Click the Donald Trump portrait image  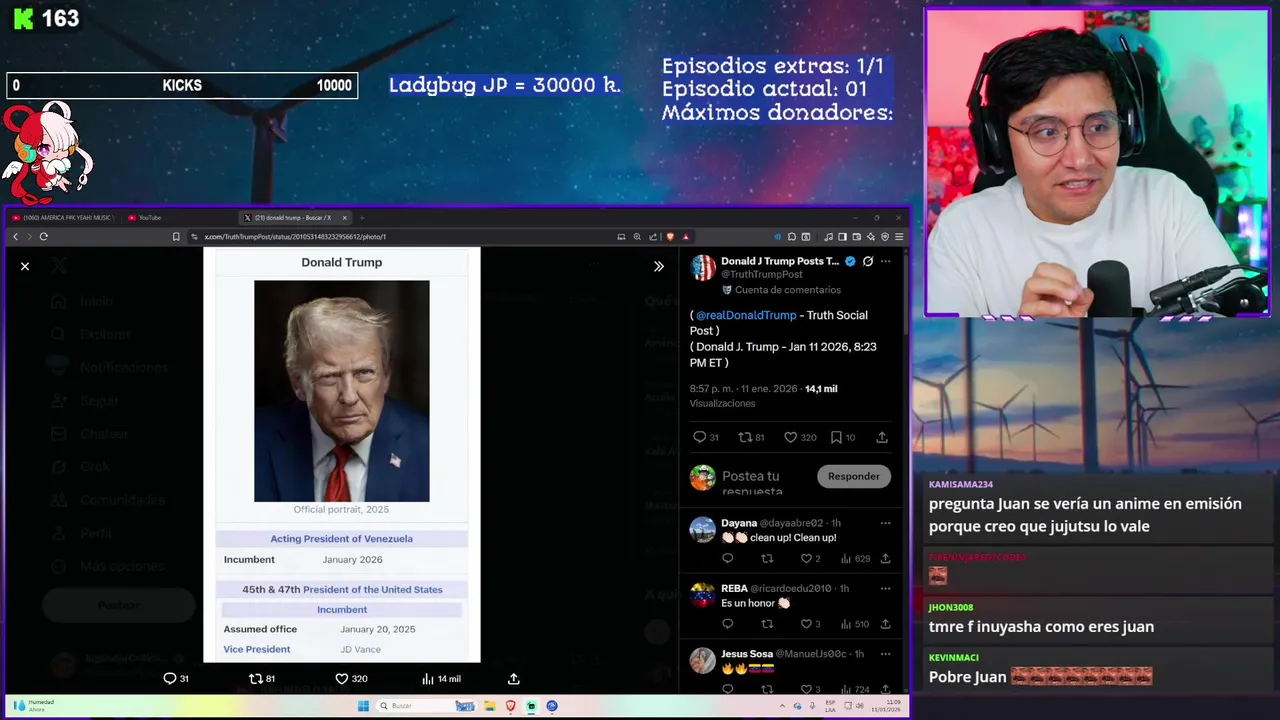click(341, 391)
